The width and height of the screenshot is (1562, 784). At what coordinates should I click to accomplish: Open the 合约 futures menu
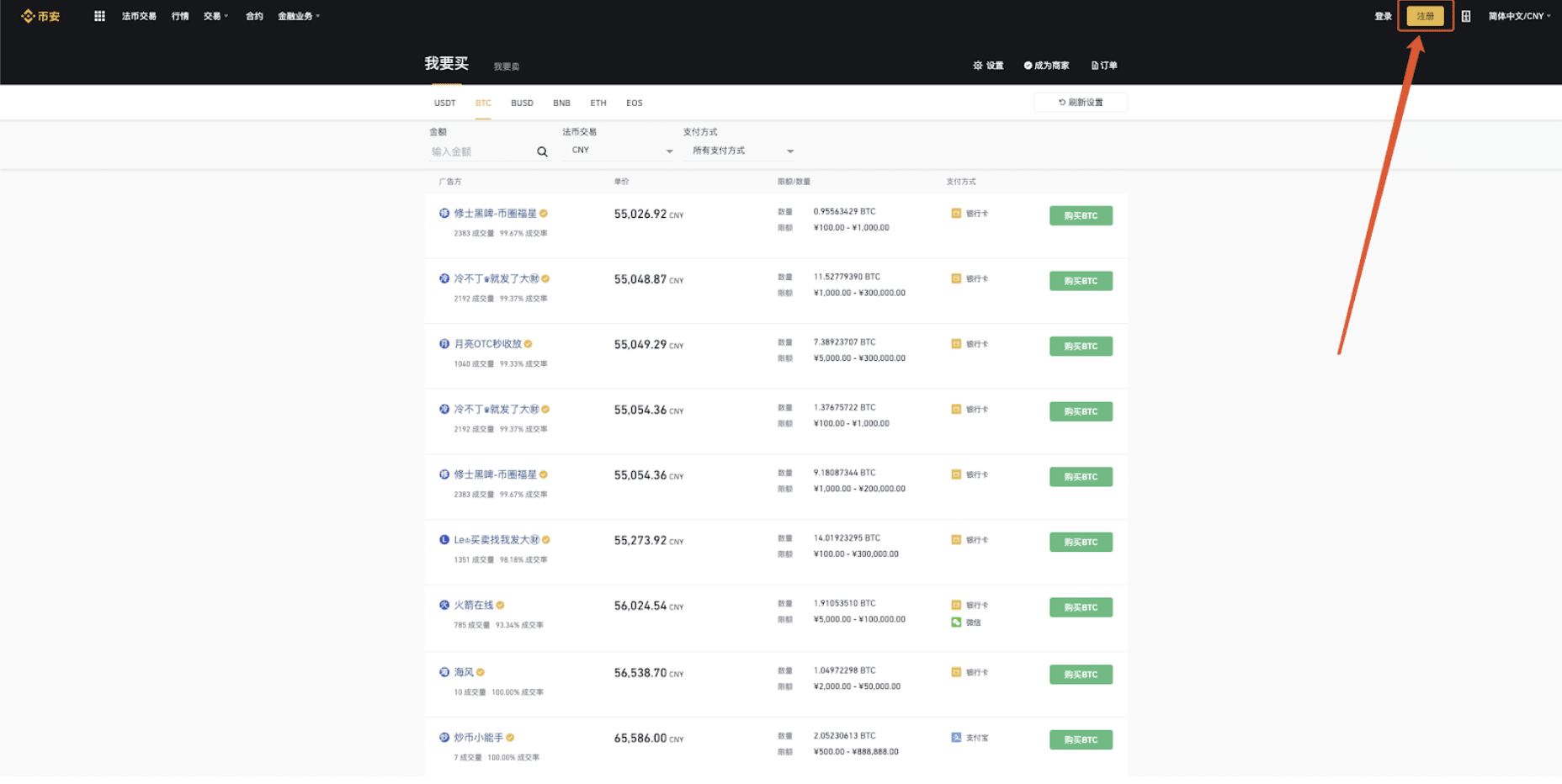tap(254, 16)
